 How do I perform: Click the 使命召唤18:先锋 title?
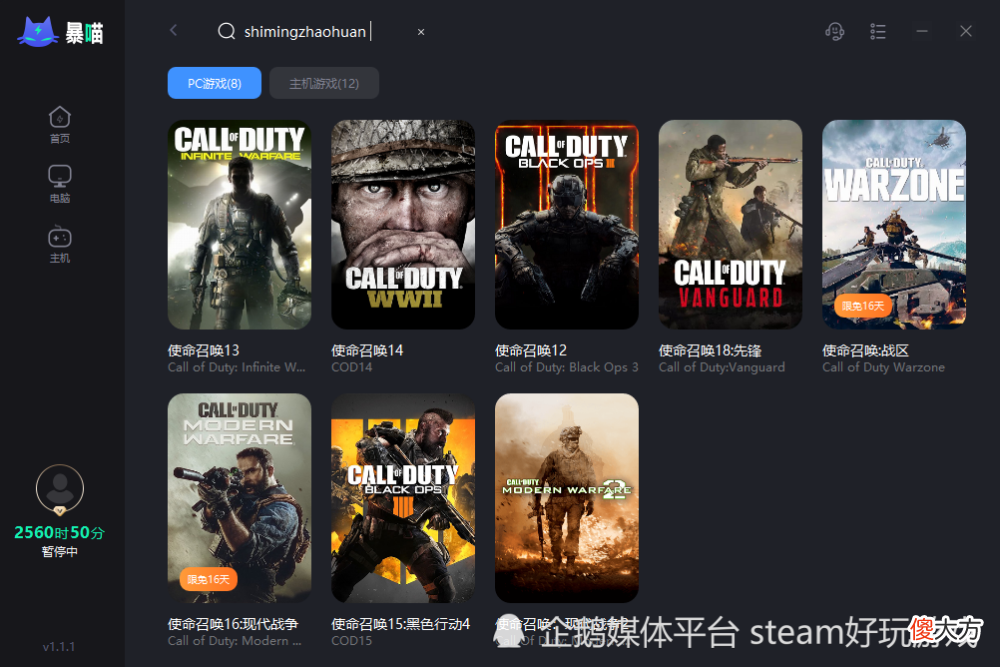pos(710,350)
